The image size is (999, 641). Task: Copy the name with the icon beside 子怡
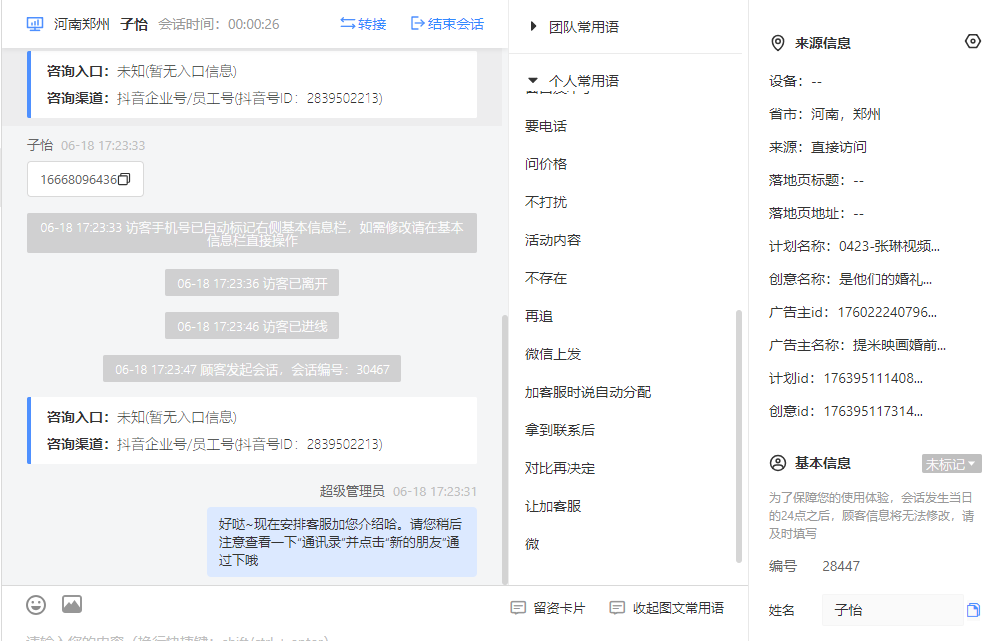point(973,610)
